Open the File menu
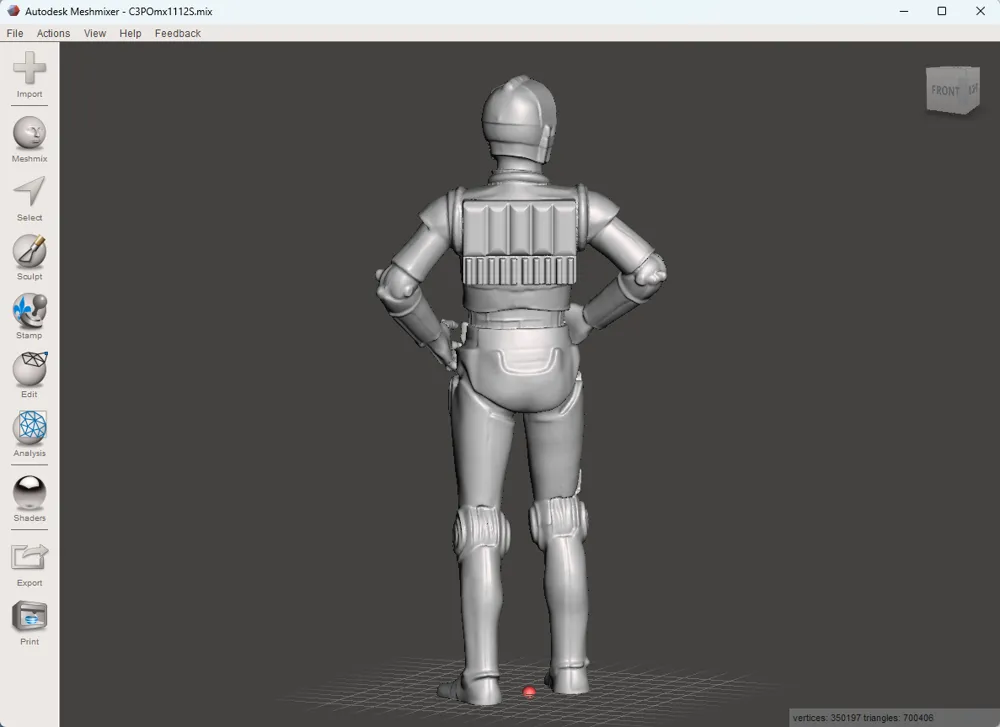 click(x=15, y=33)
